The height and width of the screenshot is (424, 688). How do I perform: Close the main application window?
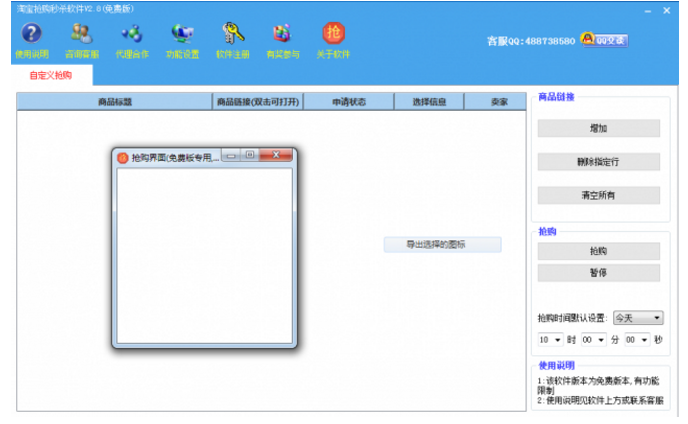[666, 11]
